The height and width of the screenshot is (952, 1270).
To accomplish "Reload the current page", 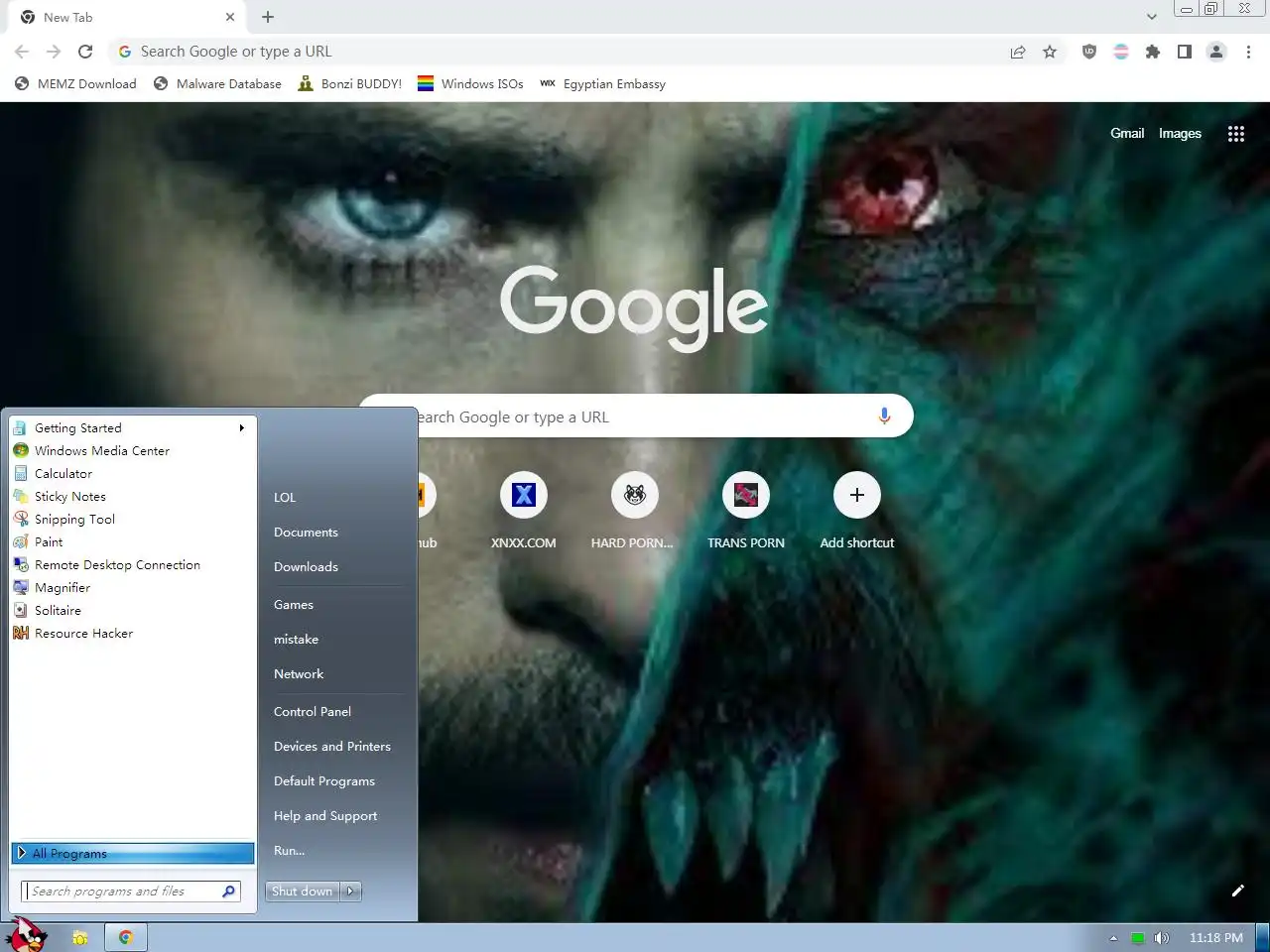I will point(85,52).
